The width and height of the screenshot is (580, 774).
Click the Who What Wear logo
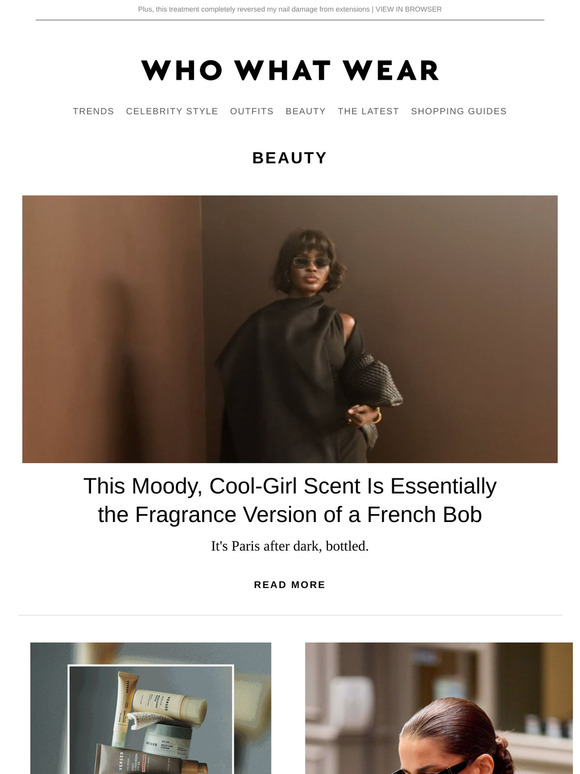click(290, 70)
